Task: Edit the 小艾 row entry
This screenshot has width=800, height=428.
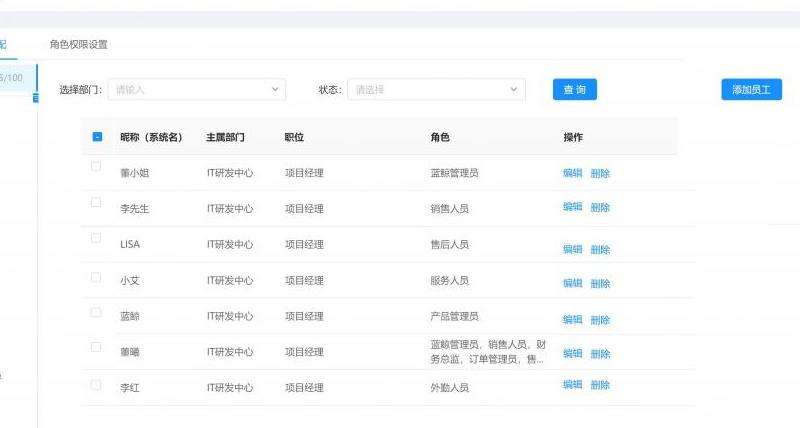Action: coord(572,283)
